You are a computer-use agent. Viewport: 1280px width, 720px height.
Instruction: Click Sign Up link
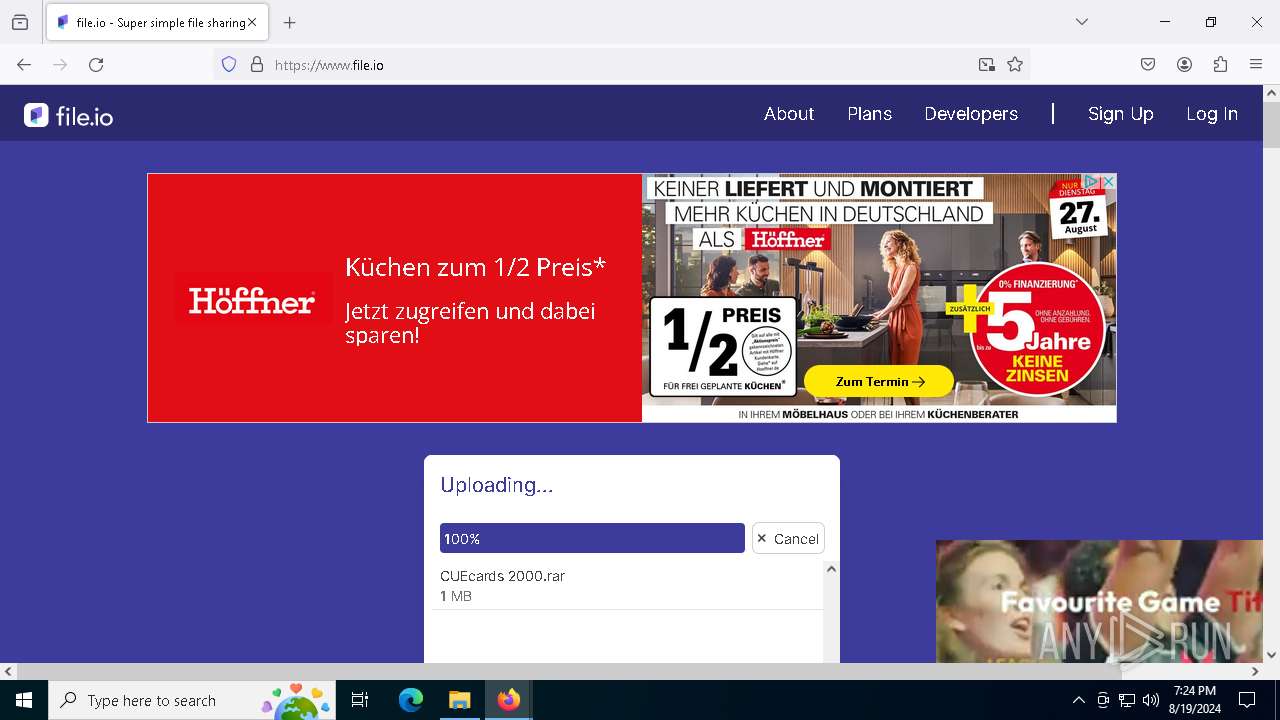coord(1120,114)
